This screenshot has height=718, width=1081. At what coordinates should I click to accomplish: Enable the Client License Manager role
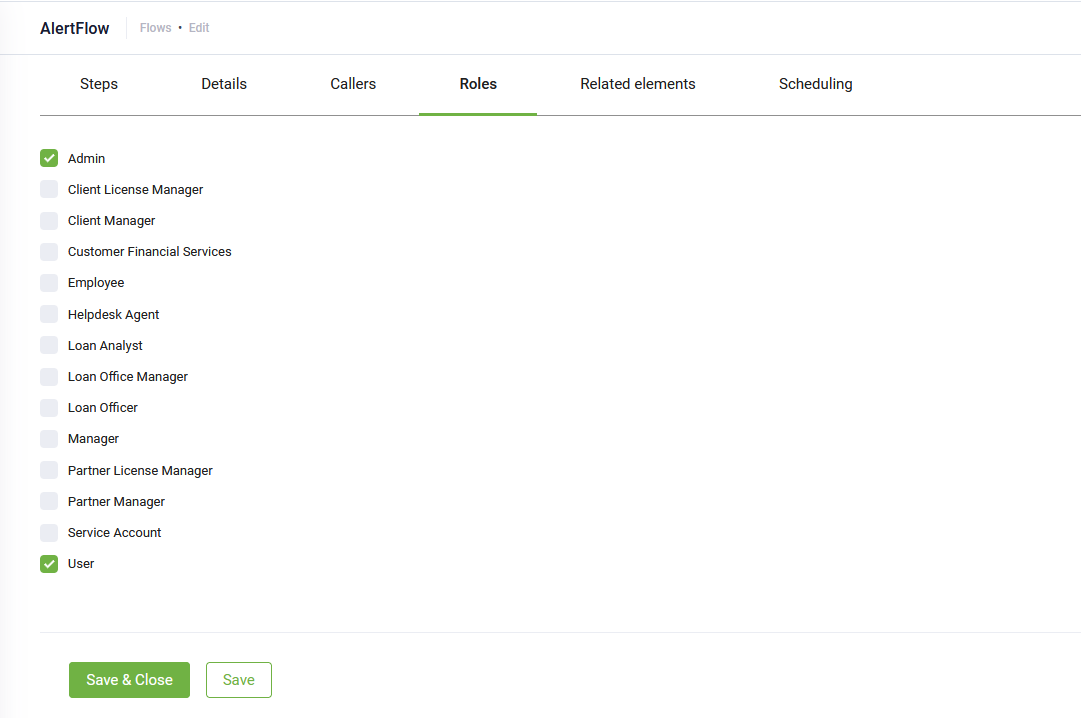[x=49, y=189]
